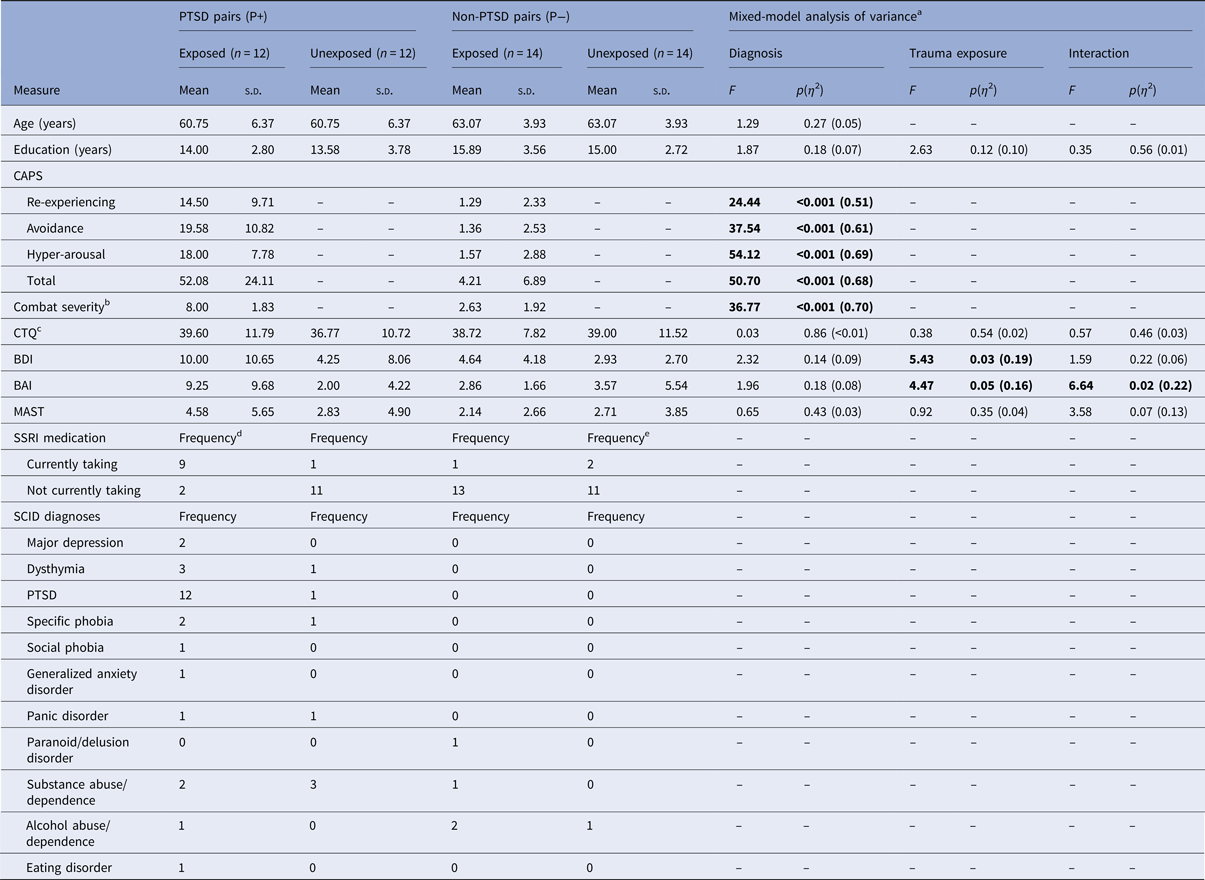Select the "Diagnosis" subheader
This screenshot has height=880, width=1205.
pos(755,53)
